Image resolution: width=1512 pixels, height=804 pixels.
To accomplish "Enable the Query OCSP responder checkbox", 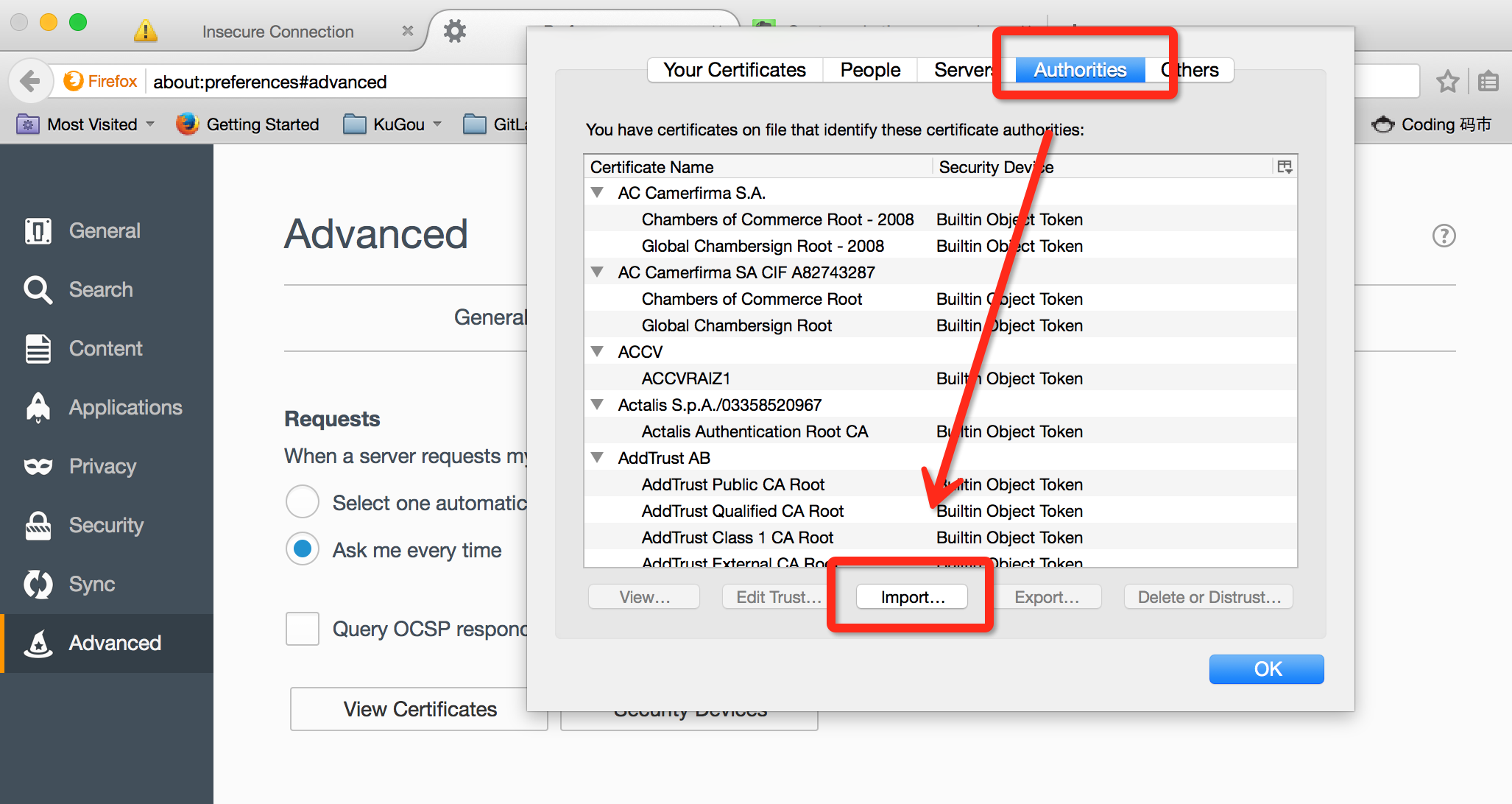I will coord(303,629).
